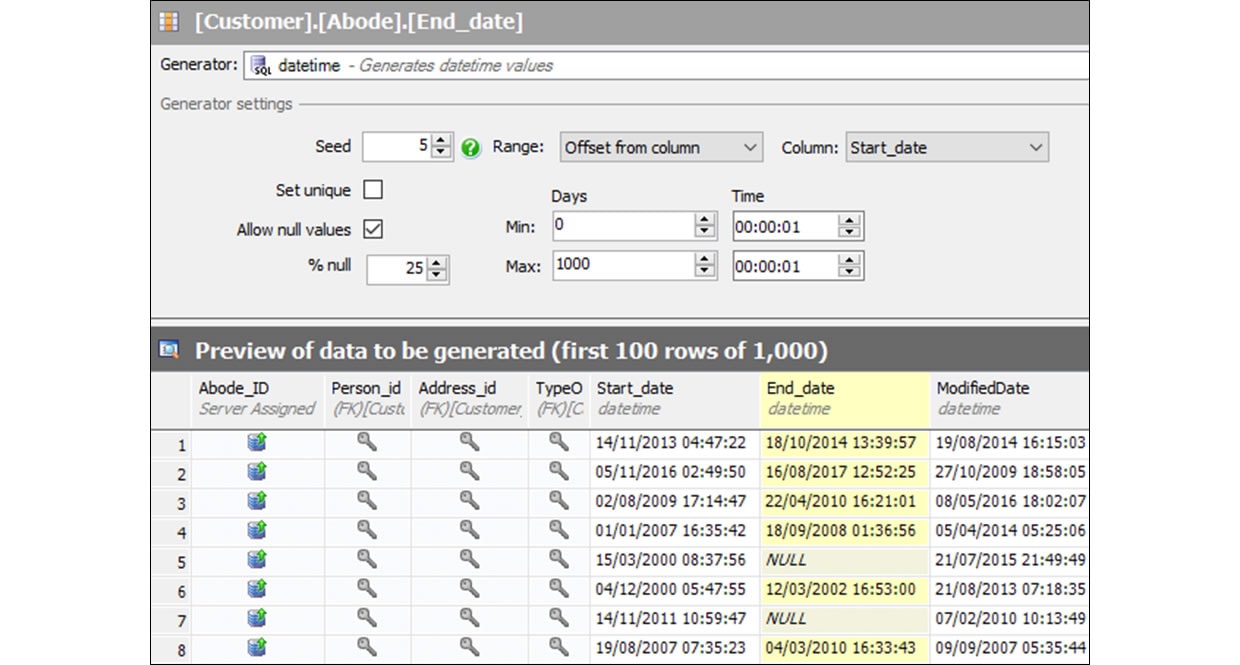Click Start_date cell 05/11/2016 02:49:50
This screenshot has height=665, width=1240.
point(675,472)
